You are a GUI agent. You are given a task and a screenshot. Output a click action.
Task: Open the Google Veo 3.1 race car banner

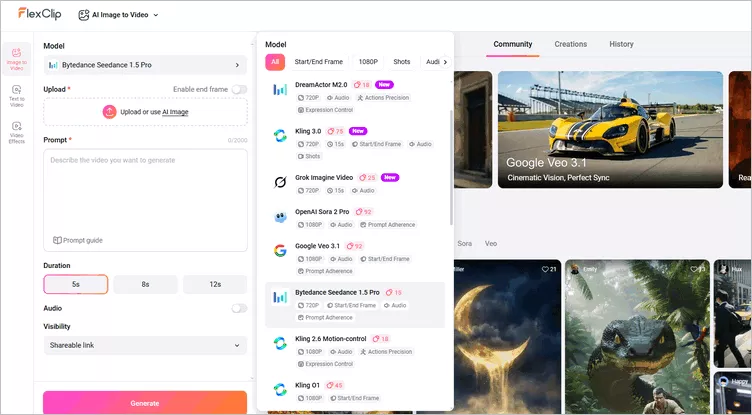610,130
